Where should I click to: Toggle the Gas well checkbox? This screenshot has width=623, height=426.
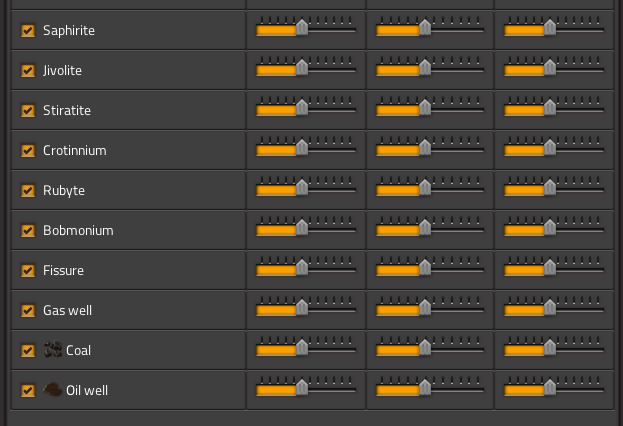[x=28, y=310]
